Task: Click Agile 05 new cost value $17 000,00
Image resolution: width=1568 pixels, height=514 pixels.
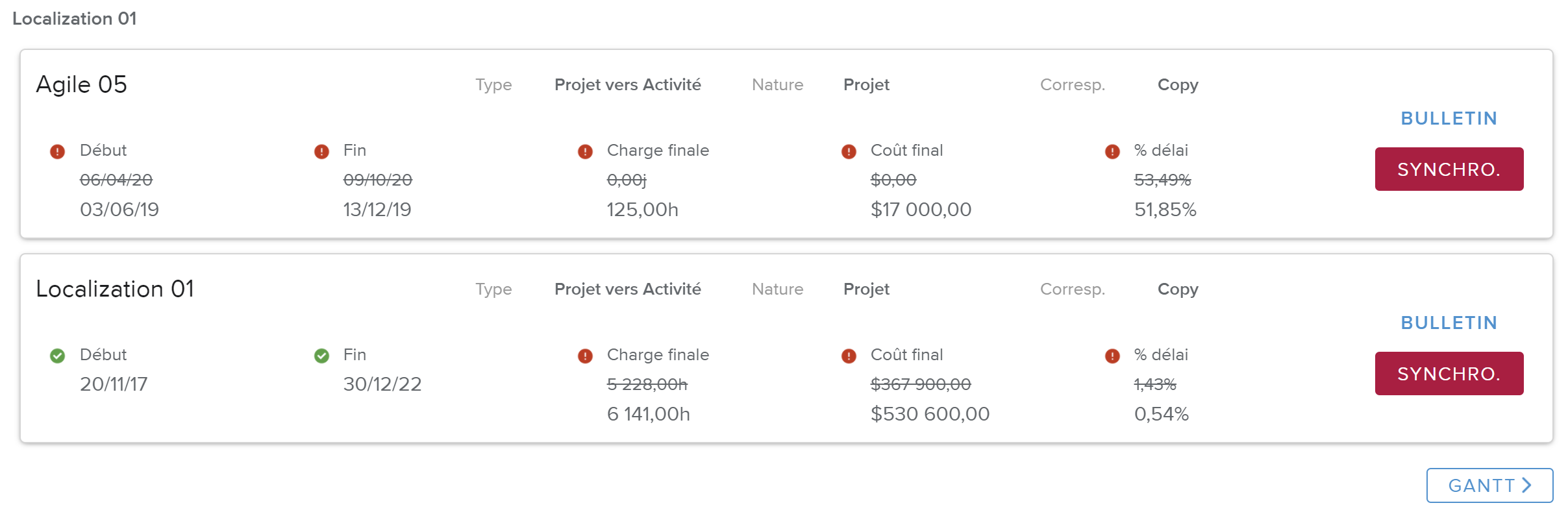Action: (x=921, y=210)
